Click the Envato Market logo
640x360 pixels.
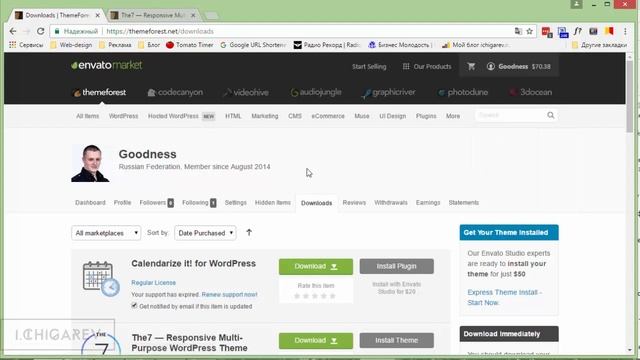[107, 65]
